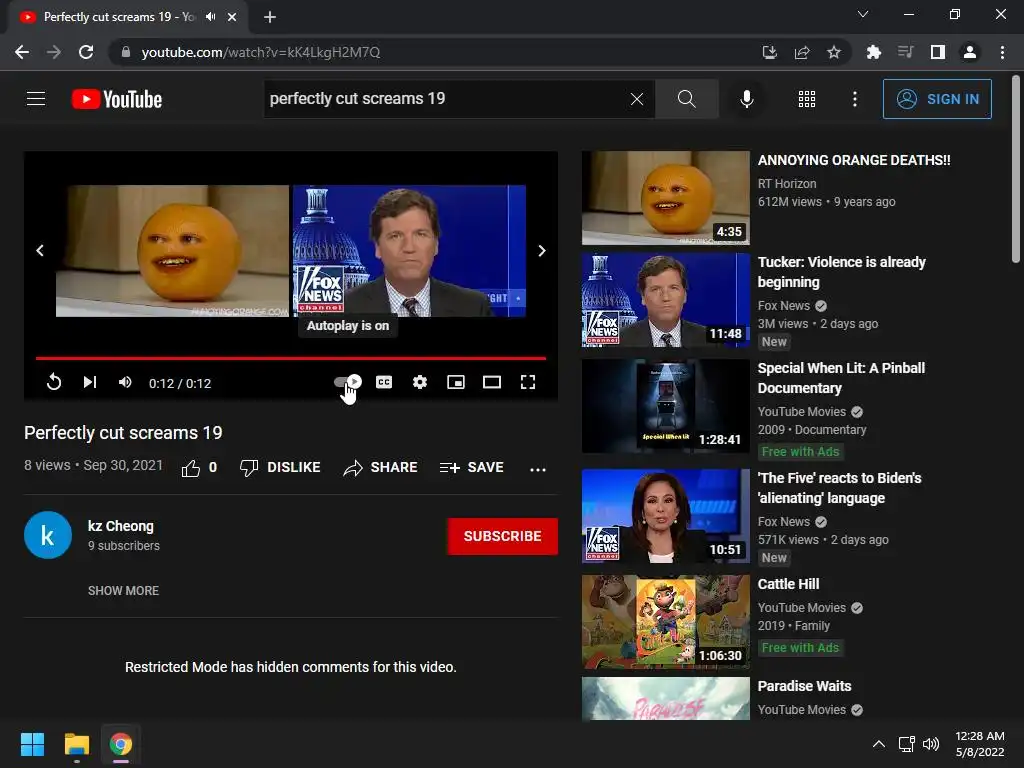The image size is (1024, 768).
Task: Show hidden system tray icons
Action: 879,744
